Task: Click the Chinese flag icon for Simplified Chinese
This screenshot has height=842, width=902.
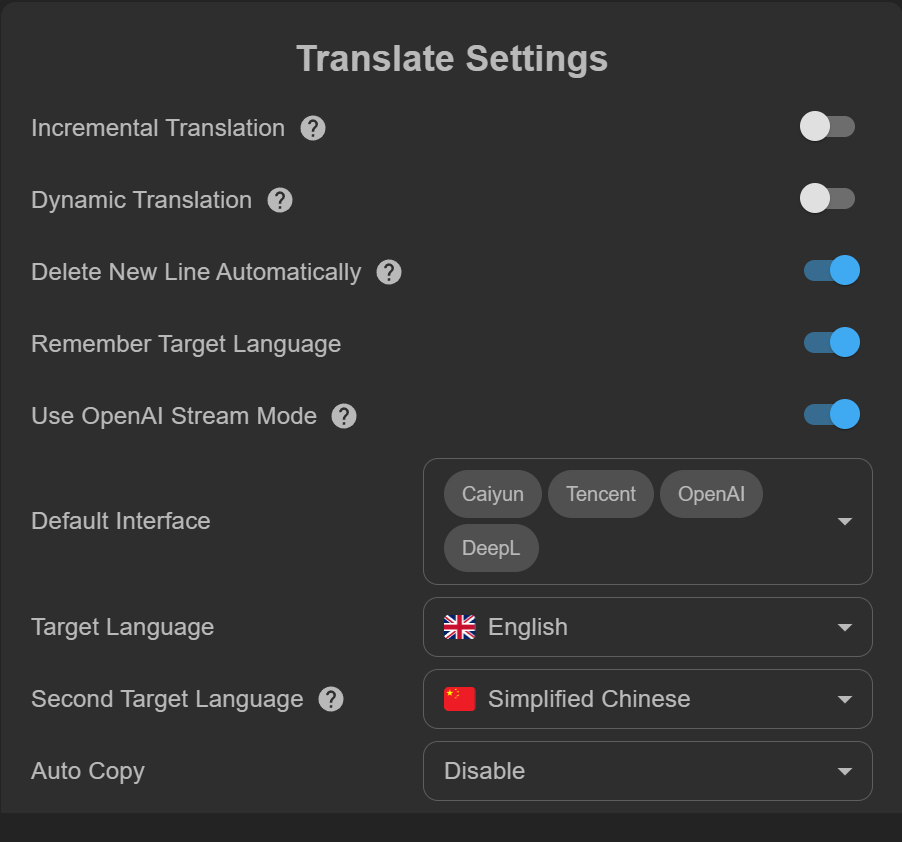Action: [458, 699]
